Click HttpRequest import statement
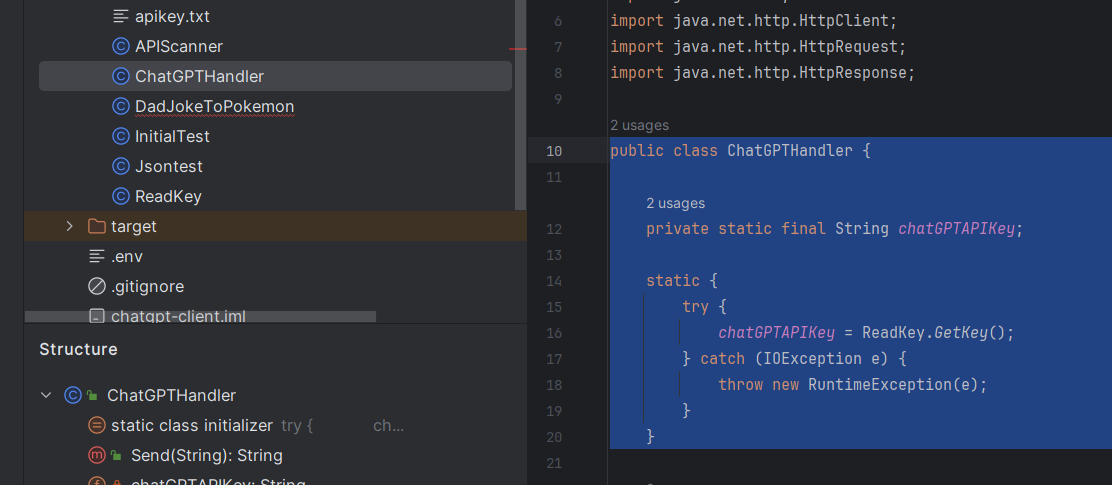Viewport: 1112px width, 485px height. pyautogui.click(x=758, y=47)
